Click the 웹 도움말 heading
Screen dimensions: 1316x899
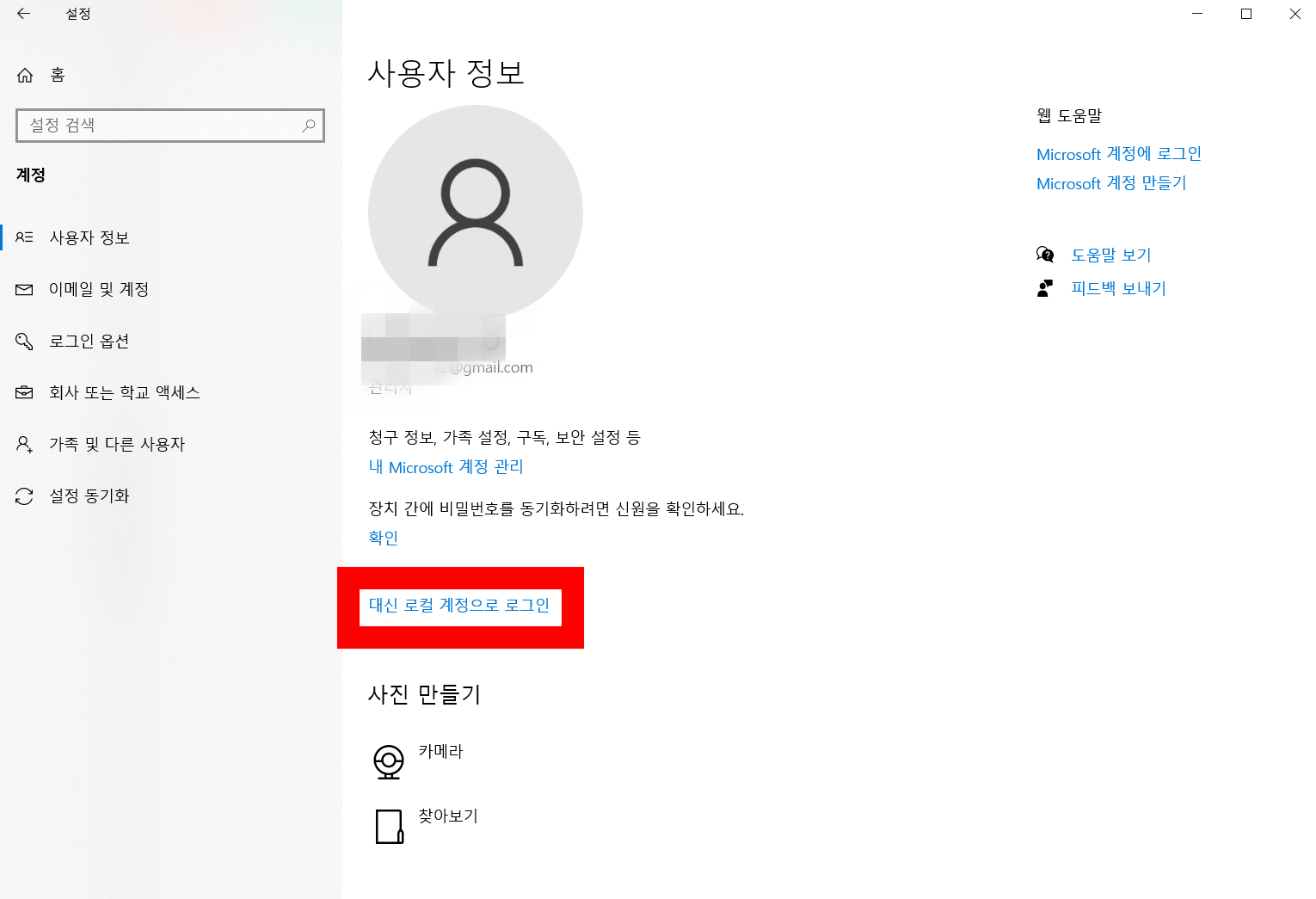pyautogui.click(x=1069, y=115)
